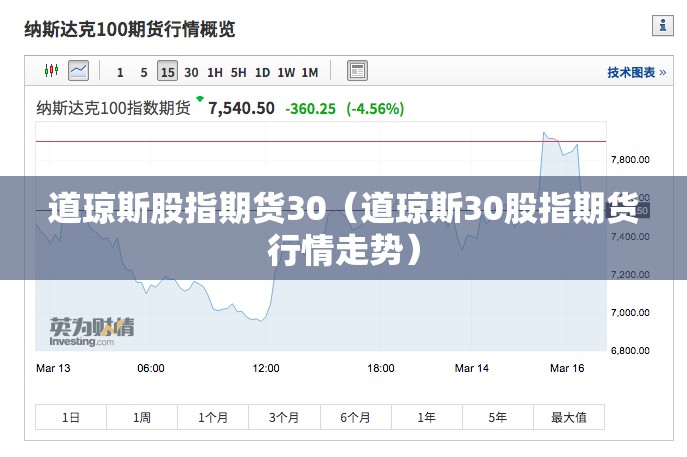Click the chart peak near Mar 16

[544, 132]
